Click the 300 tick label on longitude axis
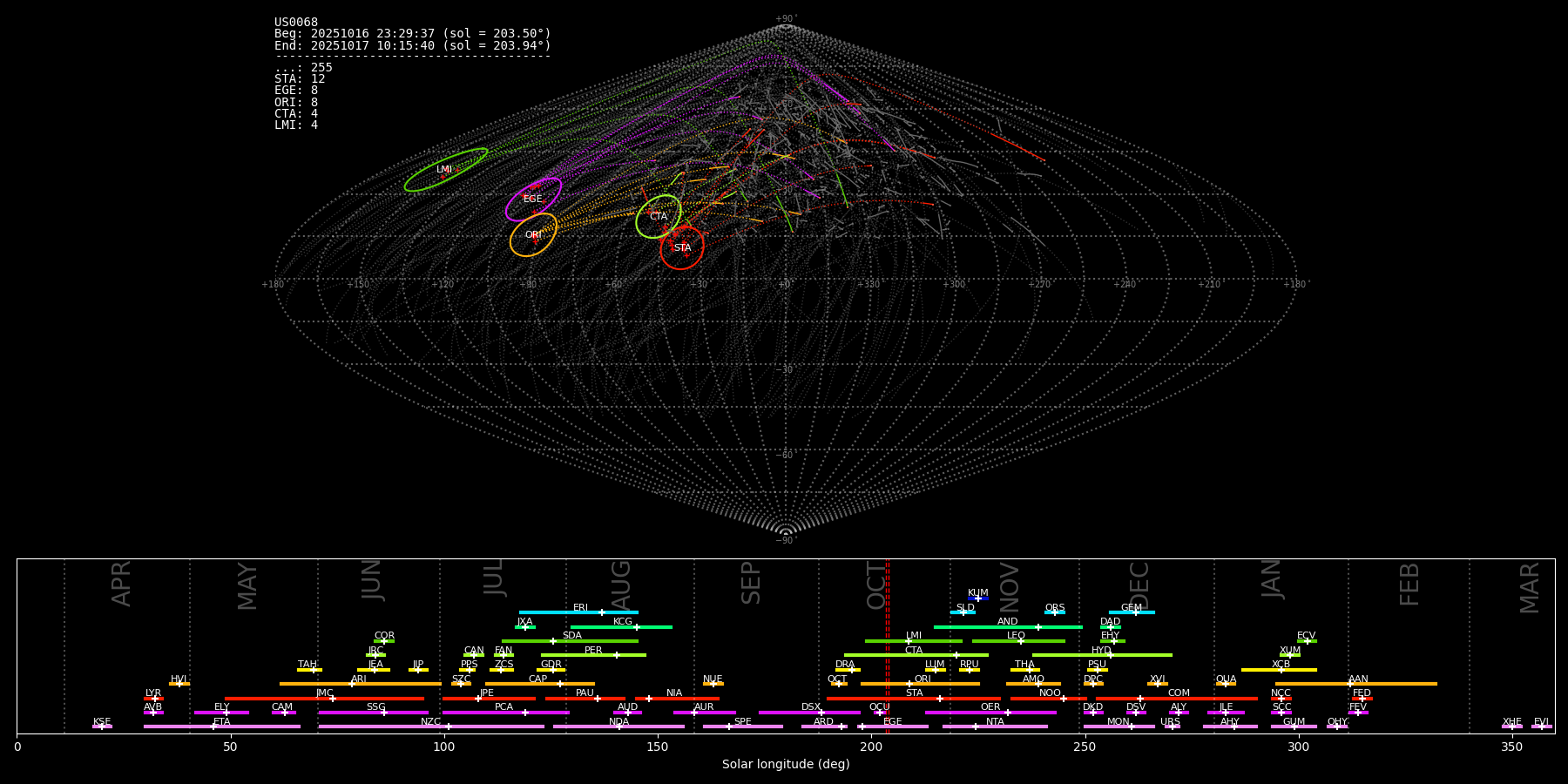This screenshot has height=784, width=1568. pyautogui.click(x=1298, y=747)
